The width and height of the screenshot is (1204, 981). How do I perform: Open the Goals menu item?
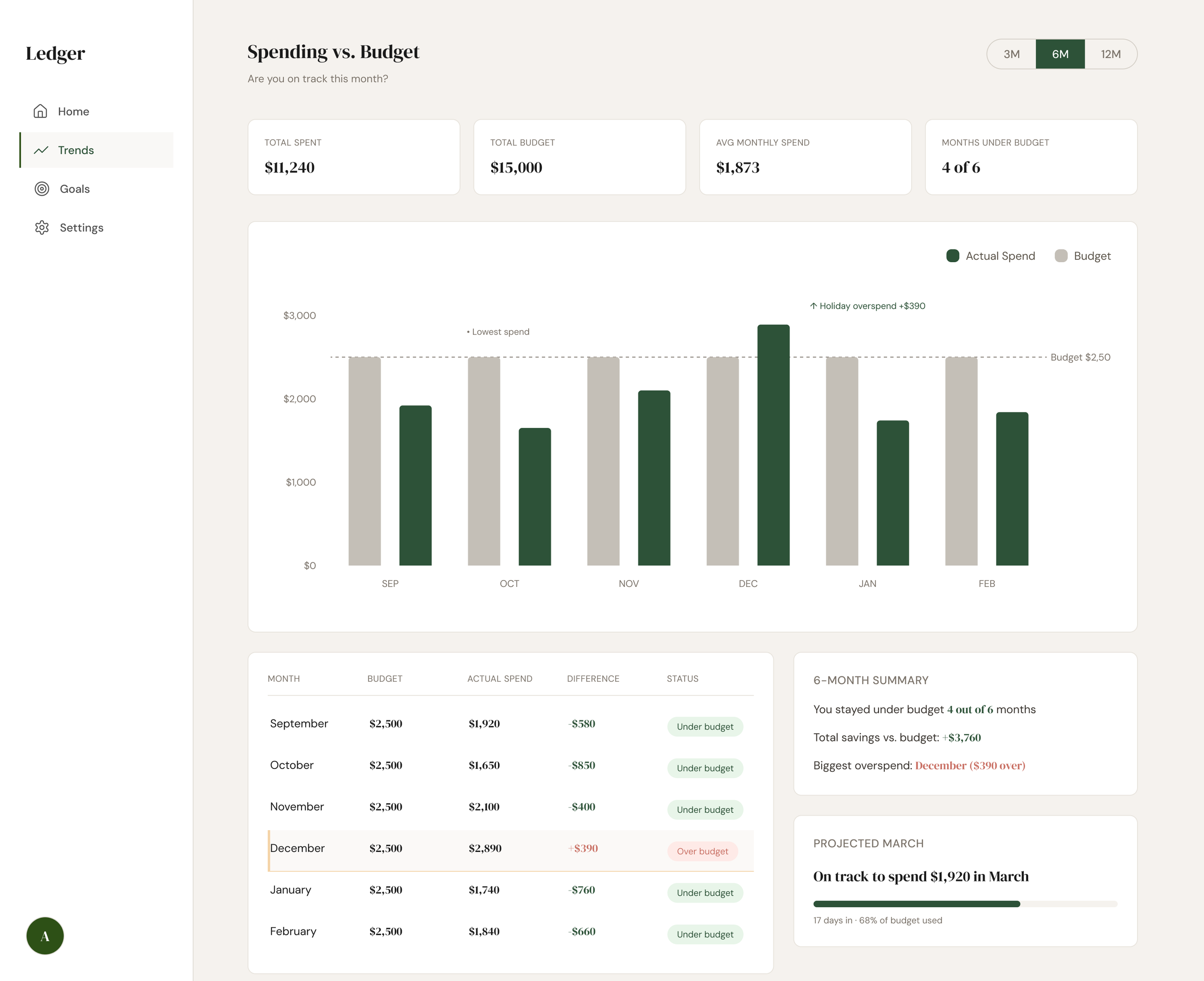point(75,189)
